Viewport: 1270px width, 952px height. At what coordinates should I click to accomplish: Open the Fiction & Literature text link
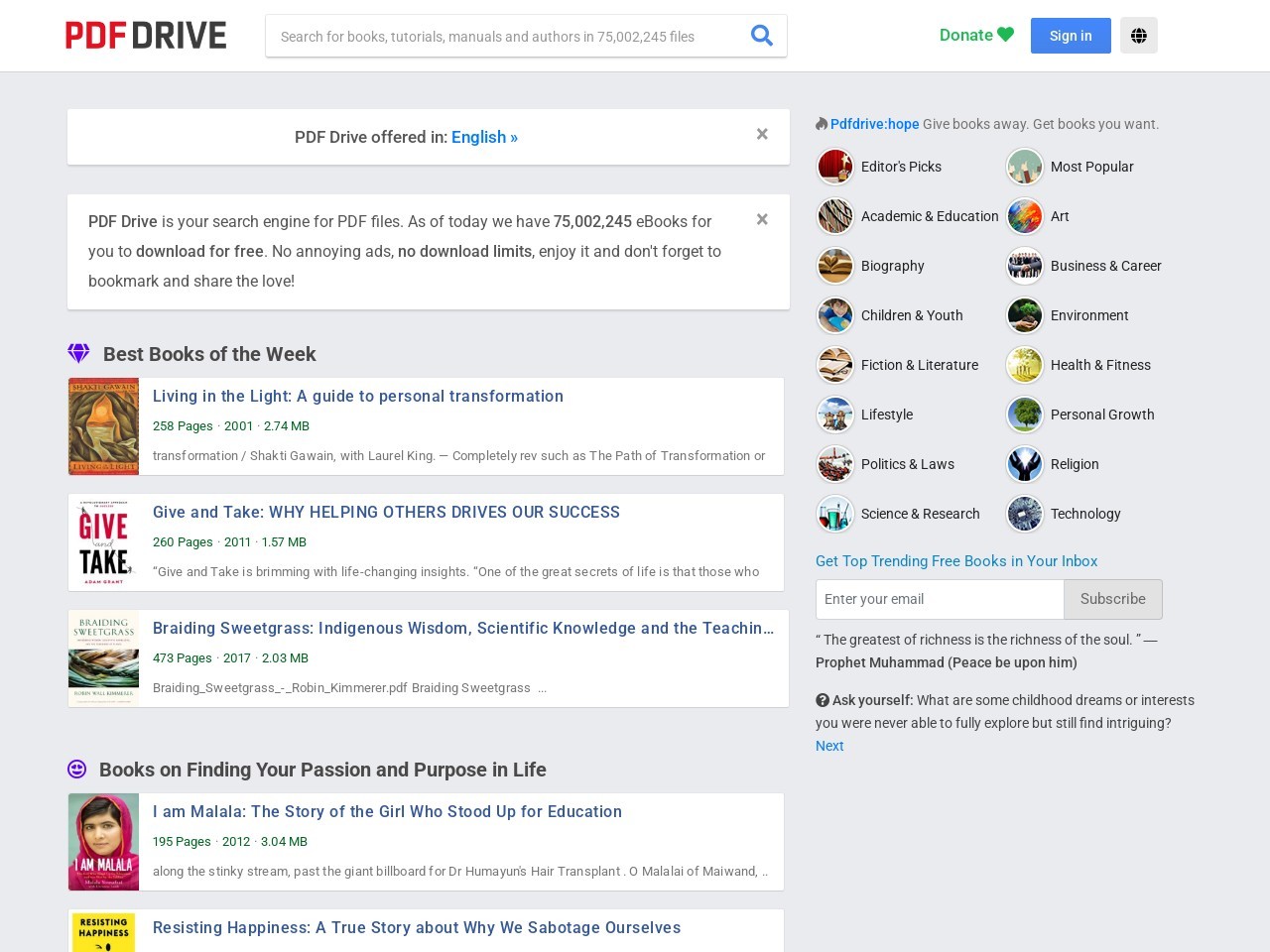(x=920, y=365)
